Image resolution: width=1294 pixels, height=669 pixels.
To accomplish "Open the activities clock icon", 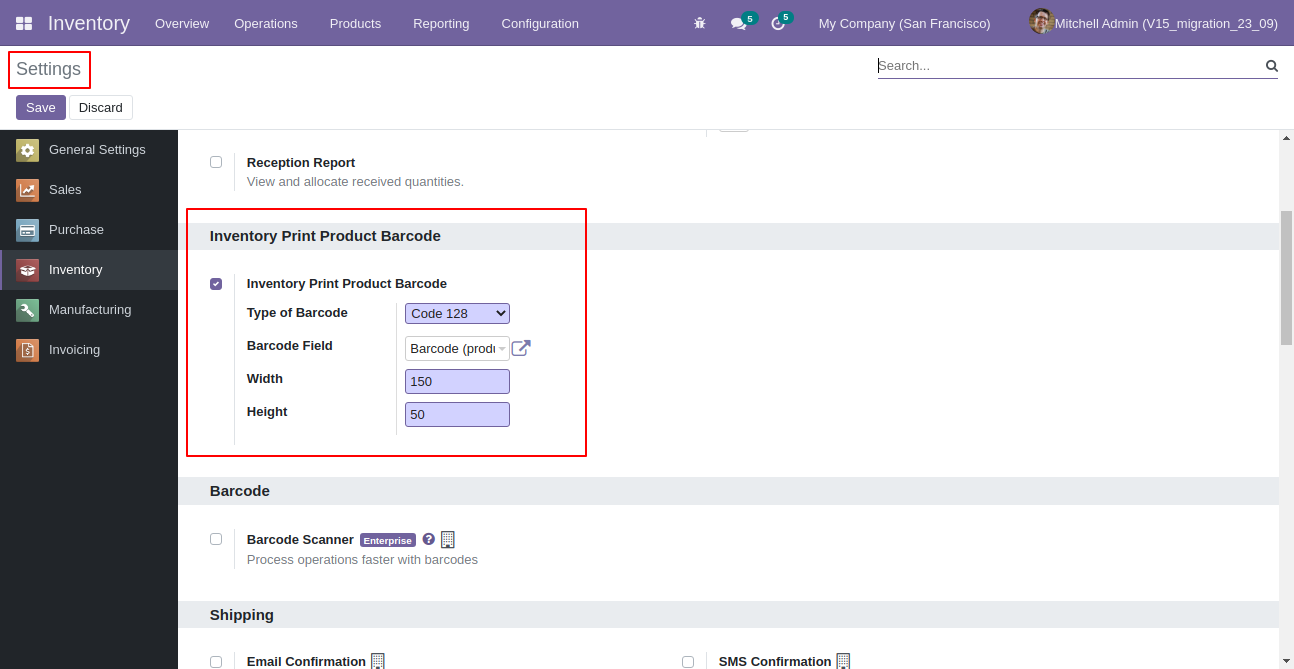I will (778, 23).
